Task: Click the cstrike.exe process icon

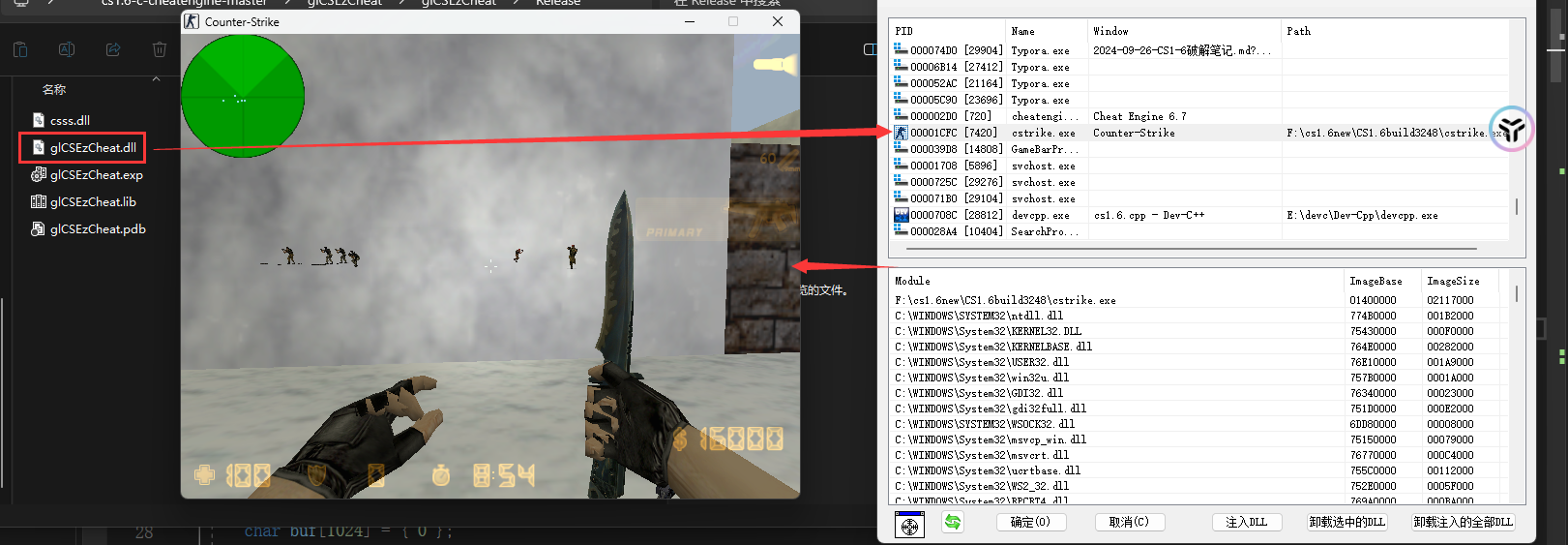Action: coord(901,133)
